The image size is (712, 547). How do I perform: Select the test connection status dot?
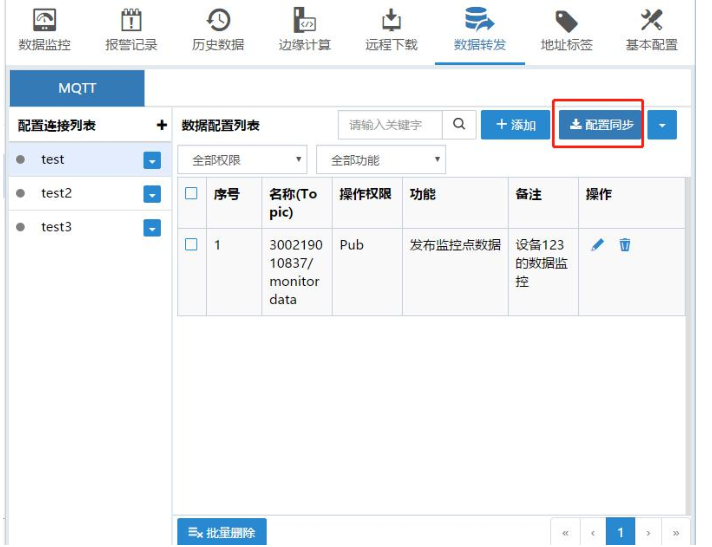20,159
